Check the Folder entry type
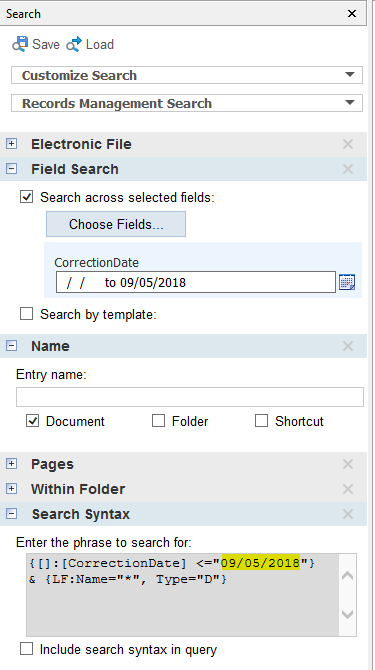Viewport: 375px width, 670px height. [158, 421]
